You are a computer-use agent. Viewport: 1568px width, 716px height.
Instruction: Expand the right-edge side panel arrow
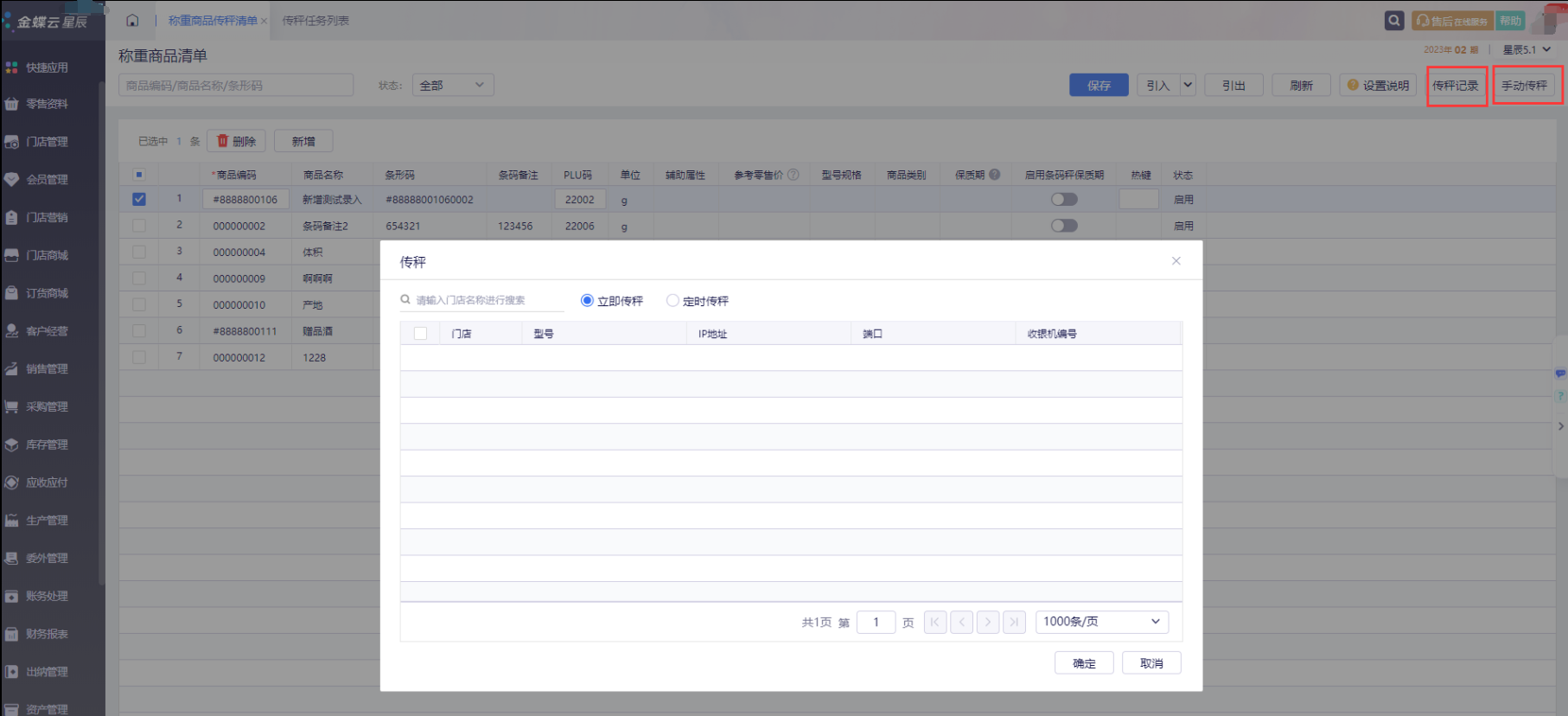pos(1560,425)
